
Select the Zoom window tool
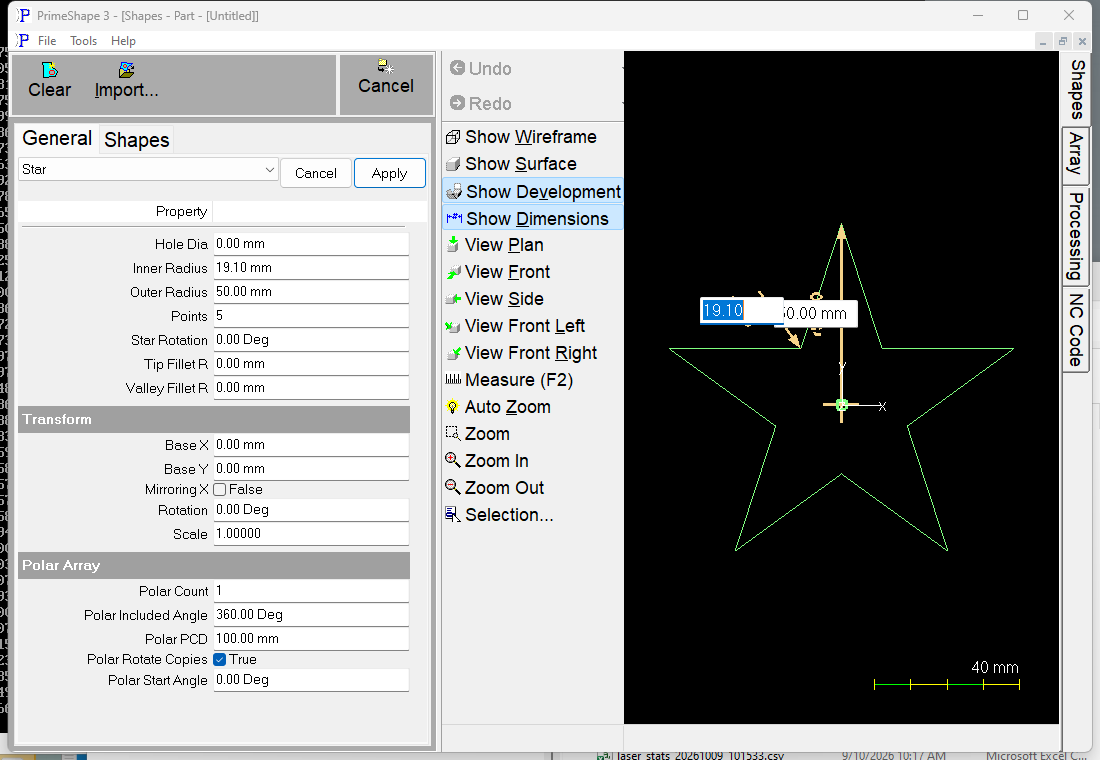[478, 434]
